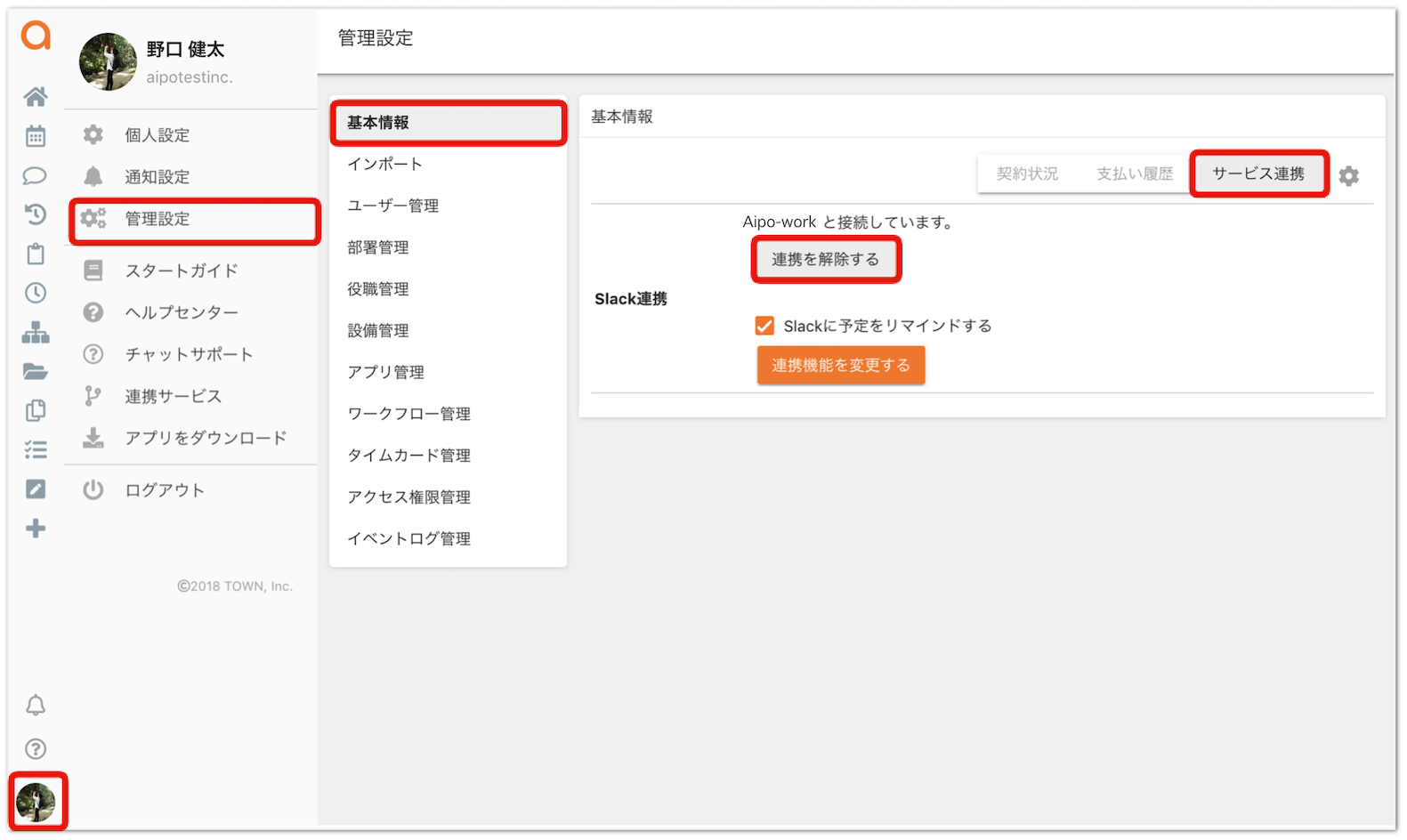Click アプリをダウンロード label in the menu
Screen dimensions: 1407x840
click(x=206, y=438)
